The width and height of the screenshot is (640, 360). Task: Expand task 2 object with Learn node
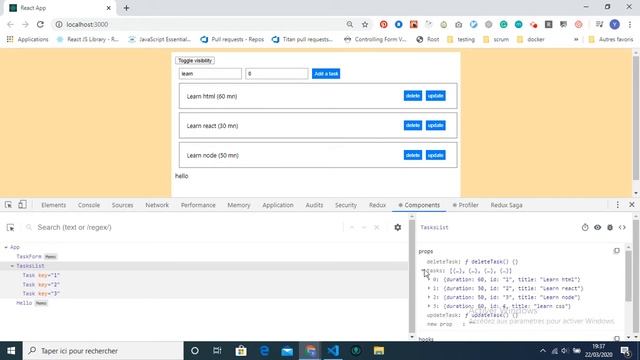tap(429, 297)
